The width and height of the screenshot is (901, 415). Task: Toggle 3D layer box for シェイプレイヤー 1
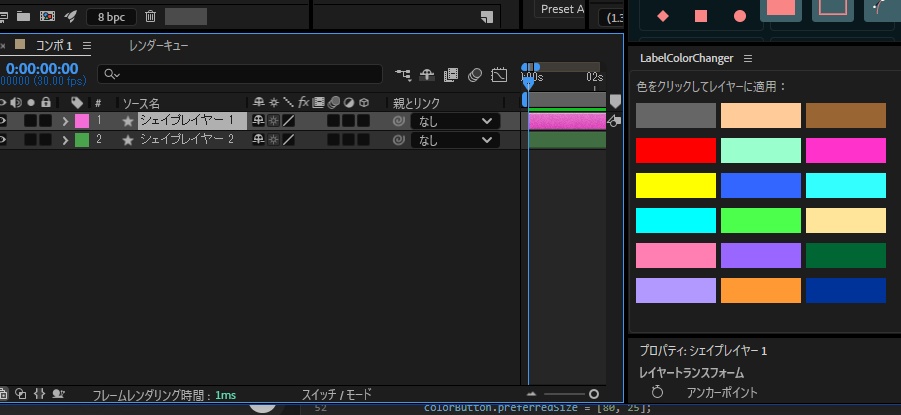[x=364, y=121]
